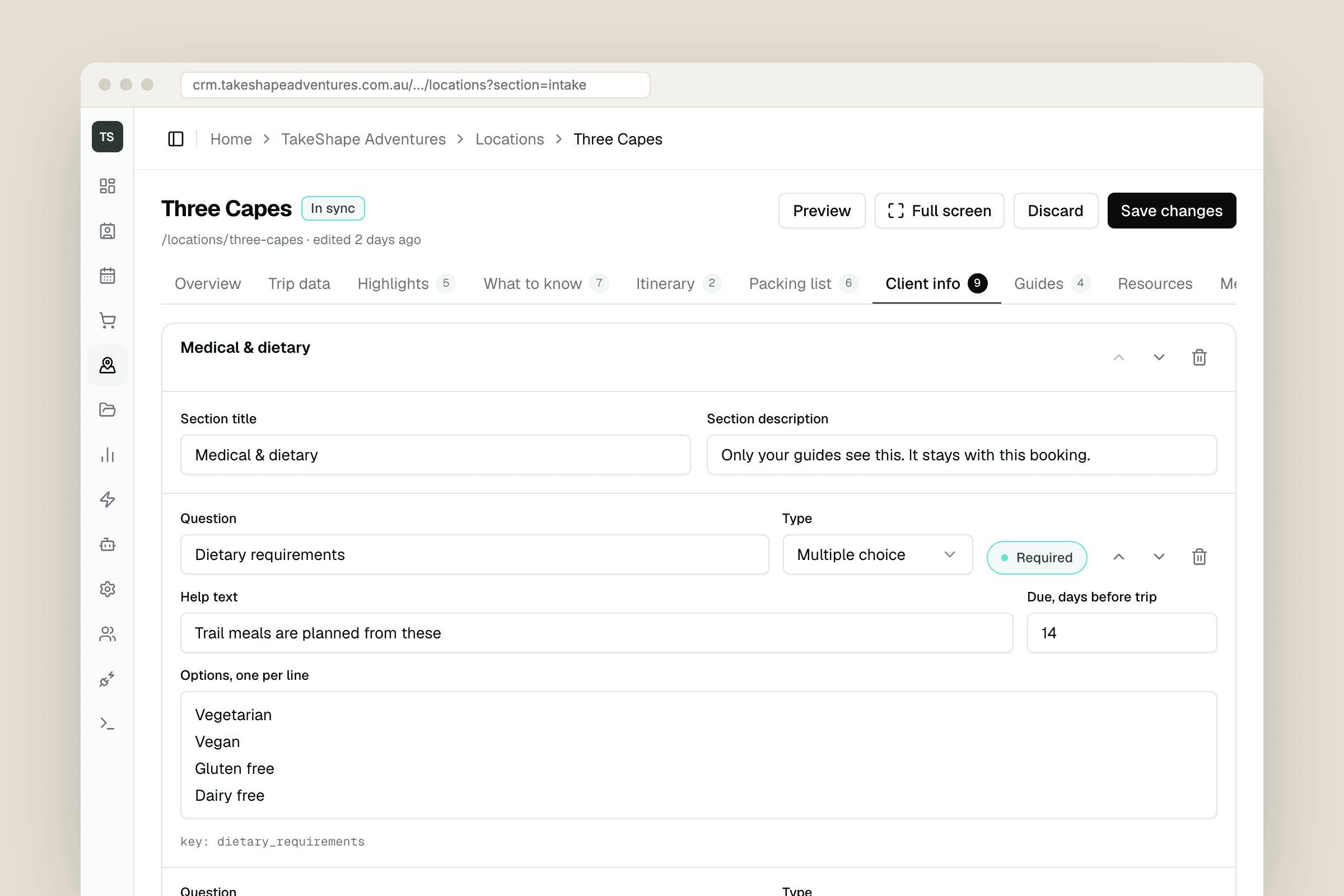Switch to the Highlights tab

coord(407,283)
